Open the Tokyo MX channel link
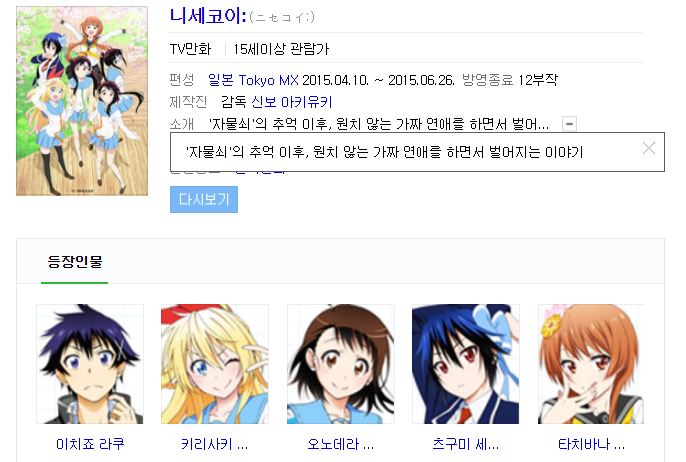 click(x=269, y=80)
